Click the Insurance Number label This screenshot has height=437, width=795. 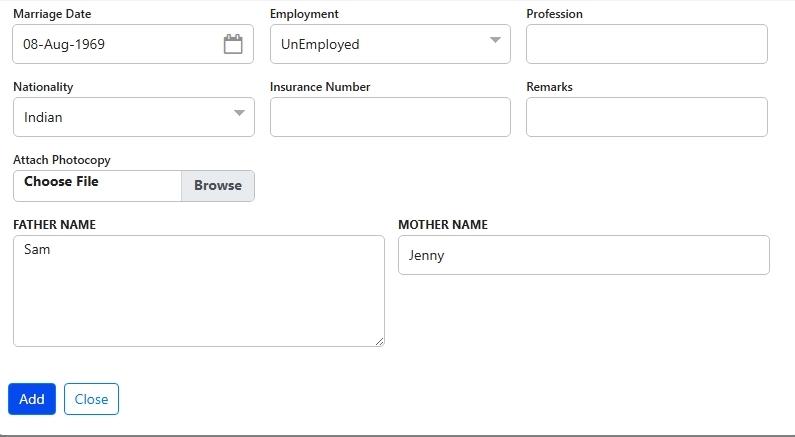tap(320, 87)
